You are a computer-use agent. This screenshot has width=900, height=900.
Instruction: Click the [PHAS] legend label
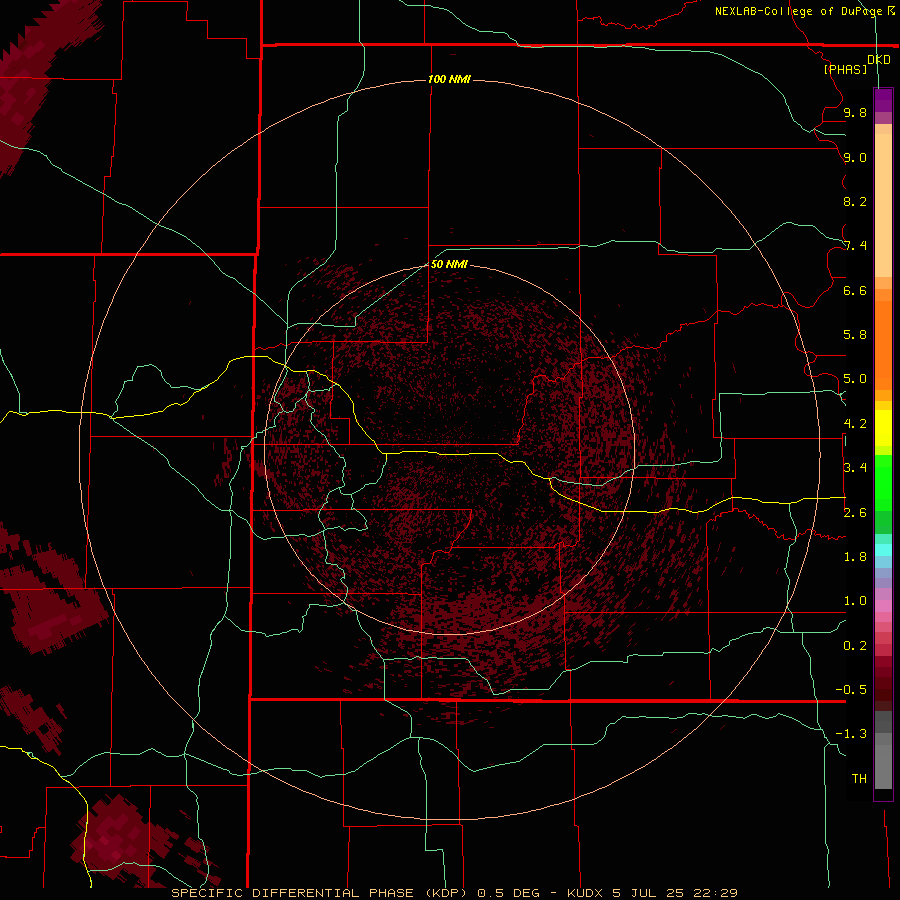(845, 69)
